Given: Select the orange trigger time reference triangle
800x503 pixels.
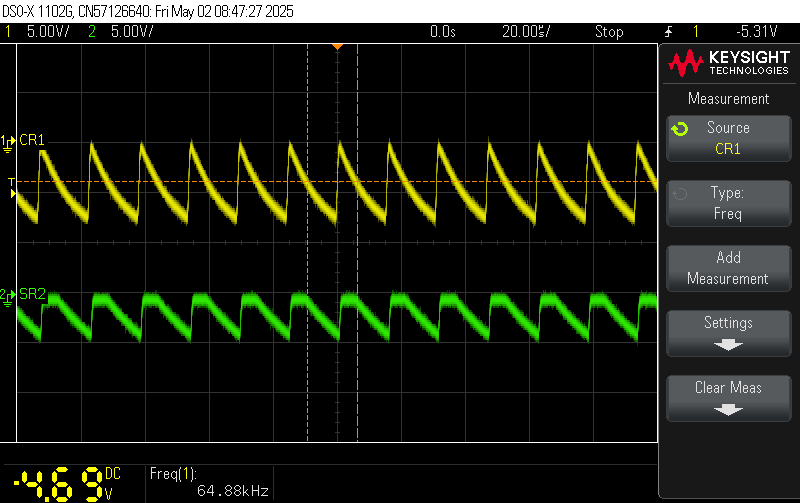Looking at the screenshot, I should [x=337, y=47].
